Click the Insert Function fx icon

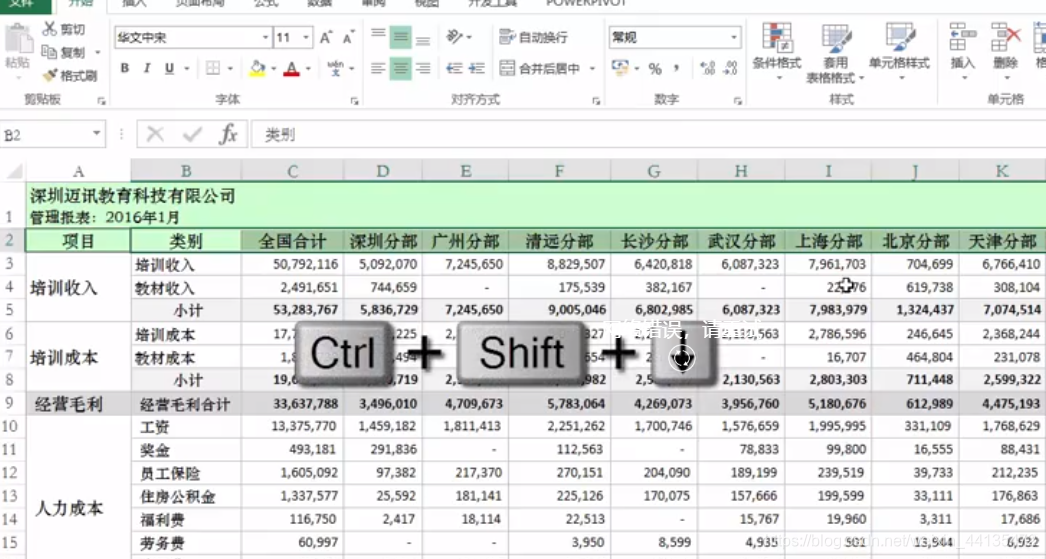[x=228, y=135]
